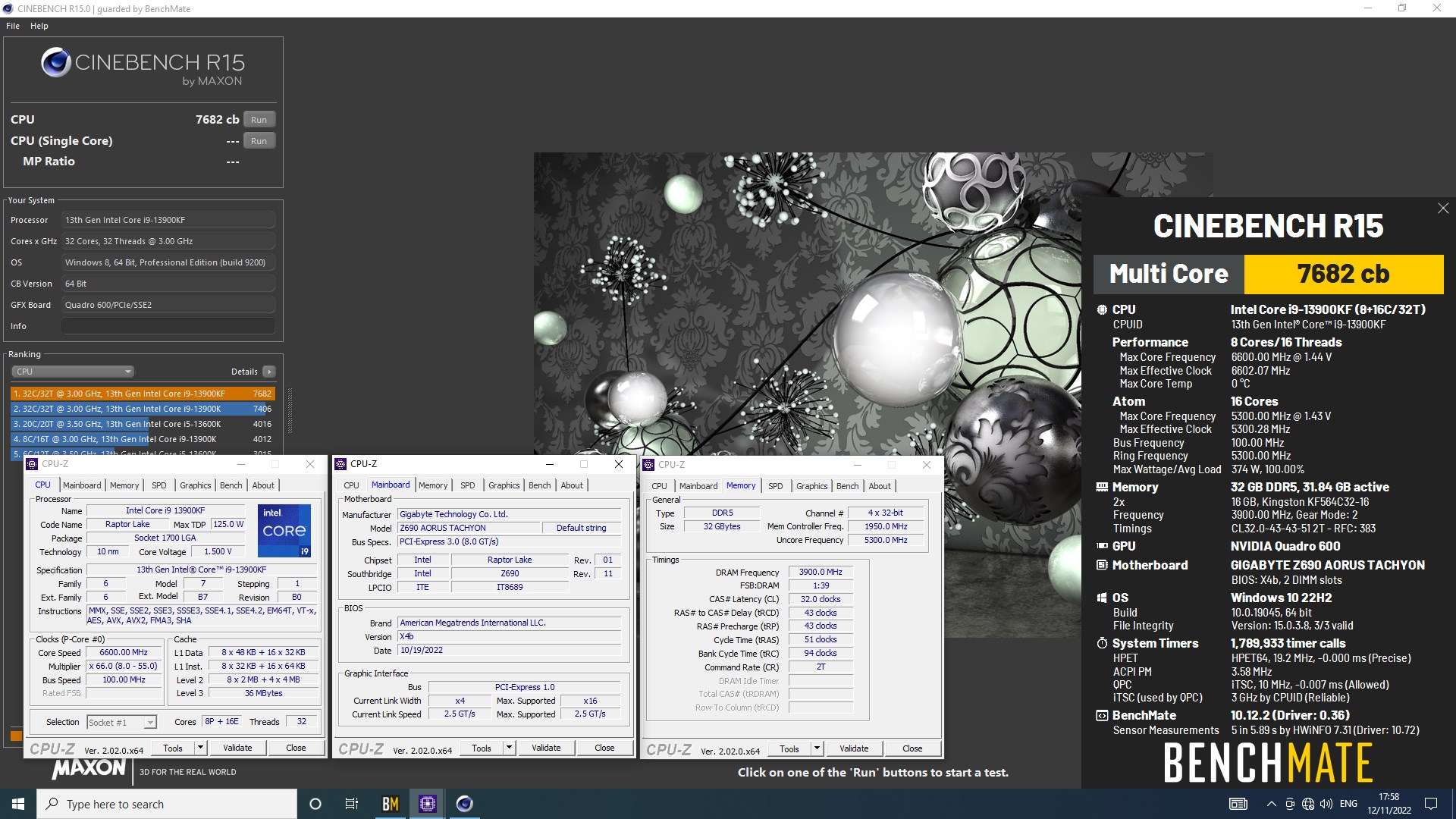
Task: Click Tools button in left CPU-Z window
Action: click(x=173, y=748)
